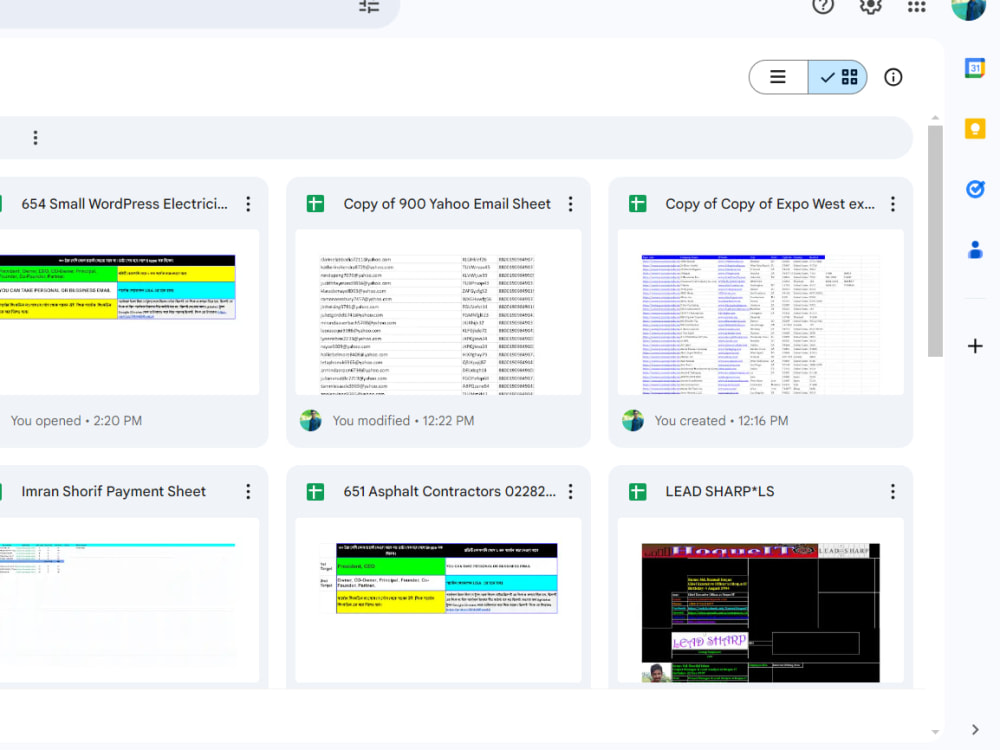
Task: Open 654 Small WordPress Electrici... file title
Action: (x=124, y=204)
